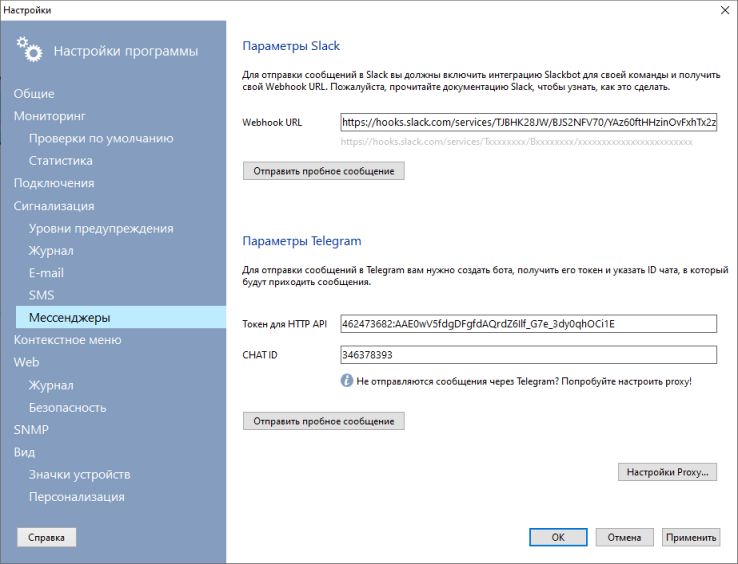Open Персонализация settings page
The image size is (738, 564).
tap(76, 497)
